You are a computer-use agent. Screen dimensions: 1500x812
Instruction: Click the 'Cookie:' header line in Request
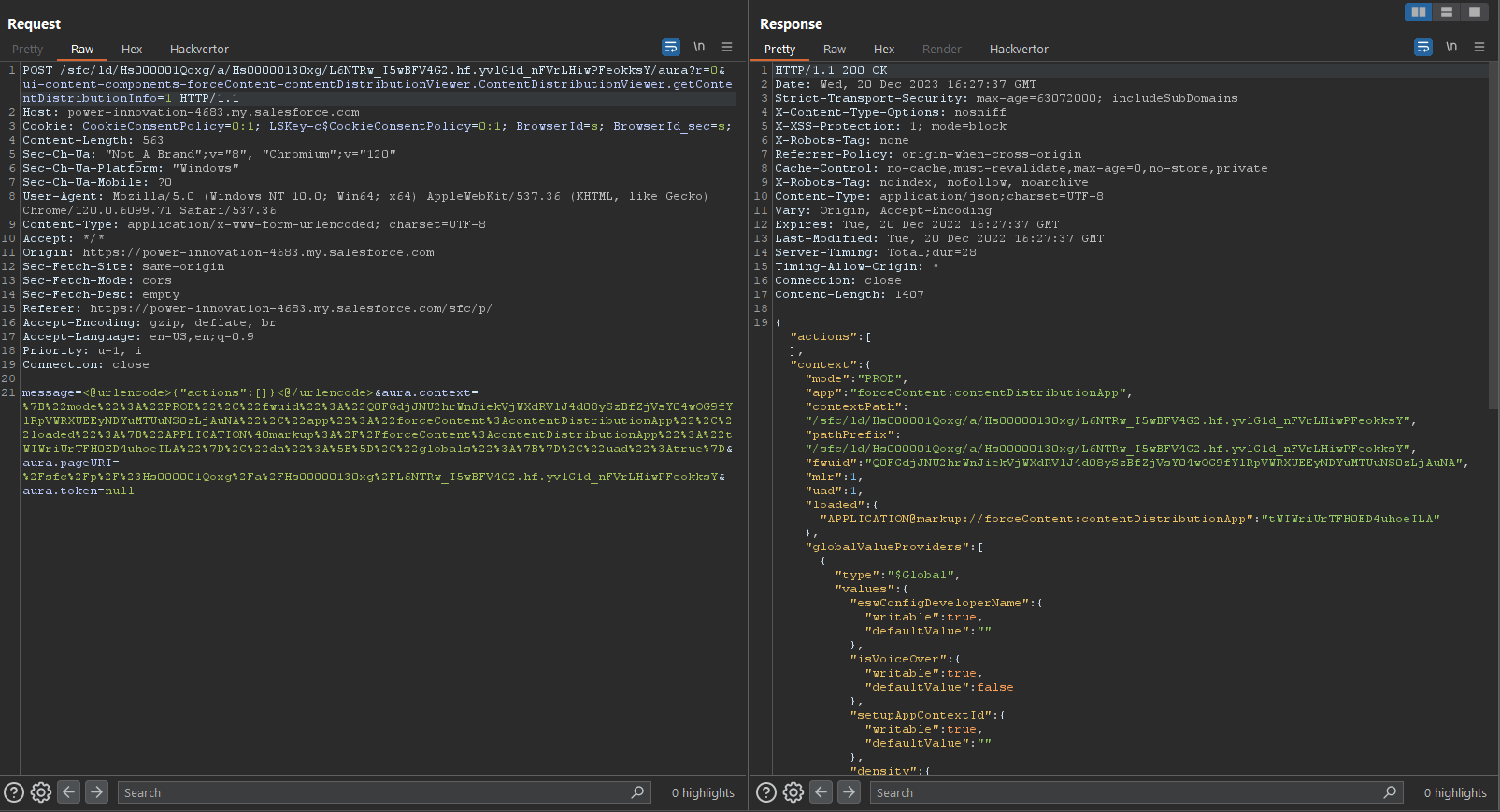tap(377, 126)
